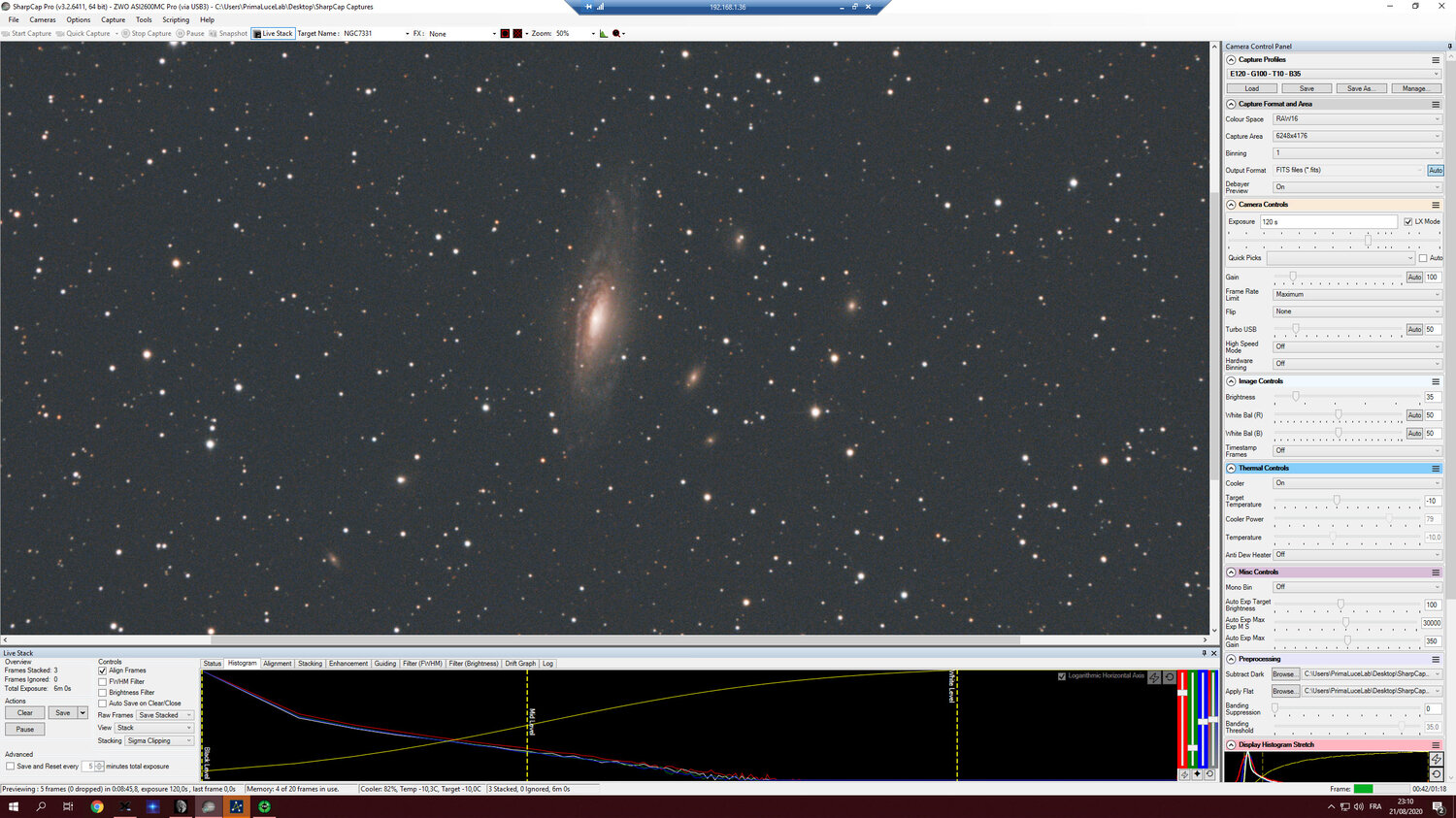This screenshot has width=1456, height=818.
Task: Open the Binning dropdown
Action: (x=1357, y=153)
